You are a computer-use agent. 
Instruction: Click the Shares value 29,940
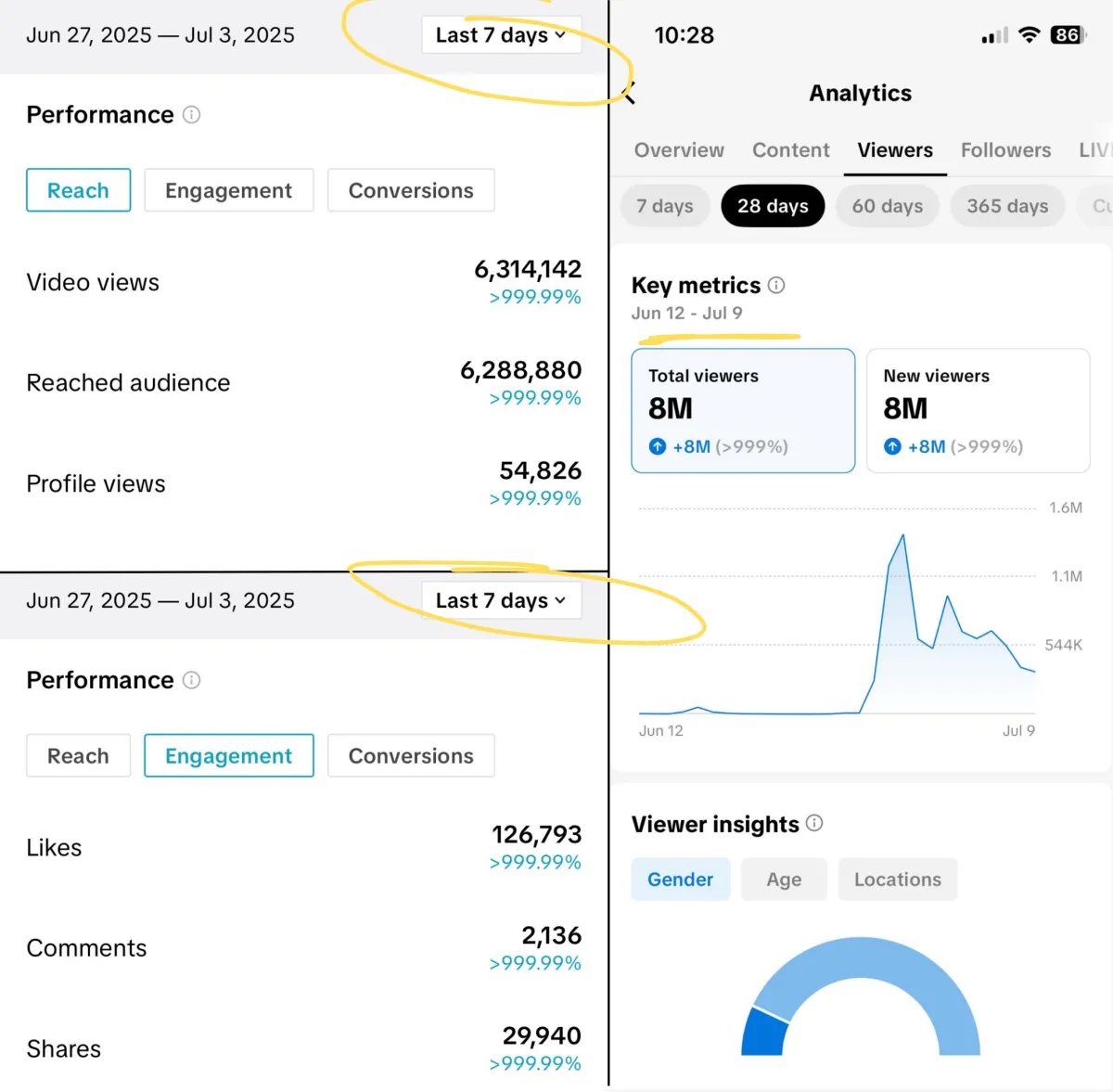click(543, 1035)
